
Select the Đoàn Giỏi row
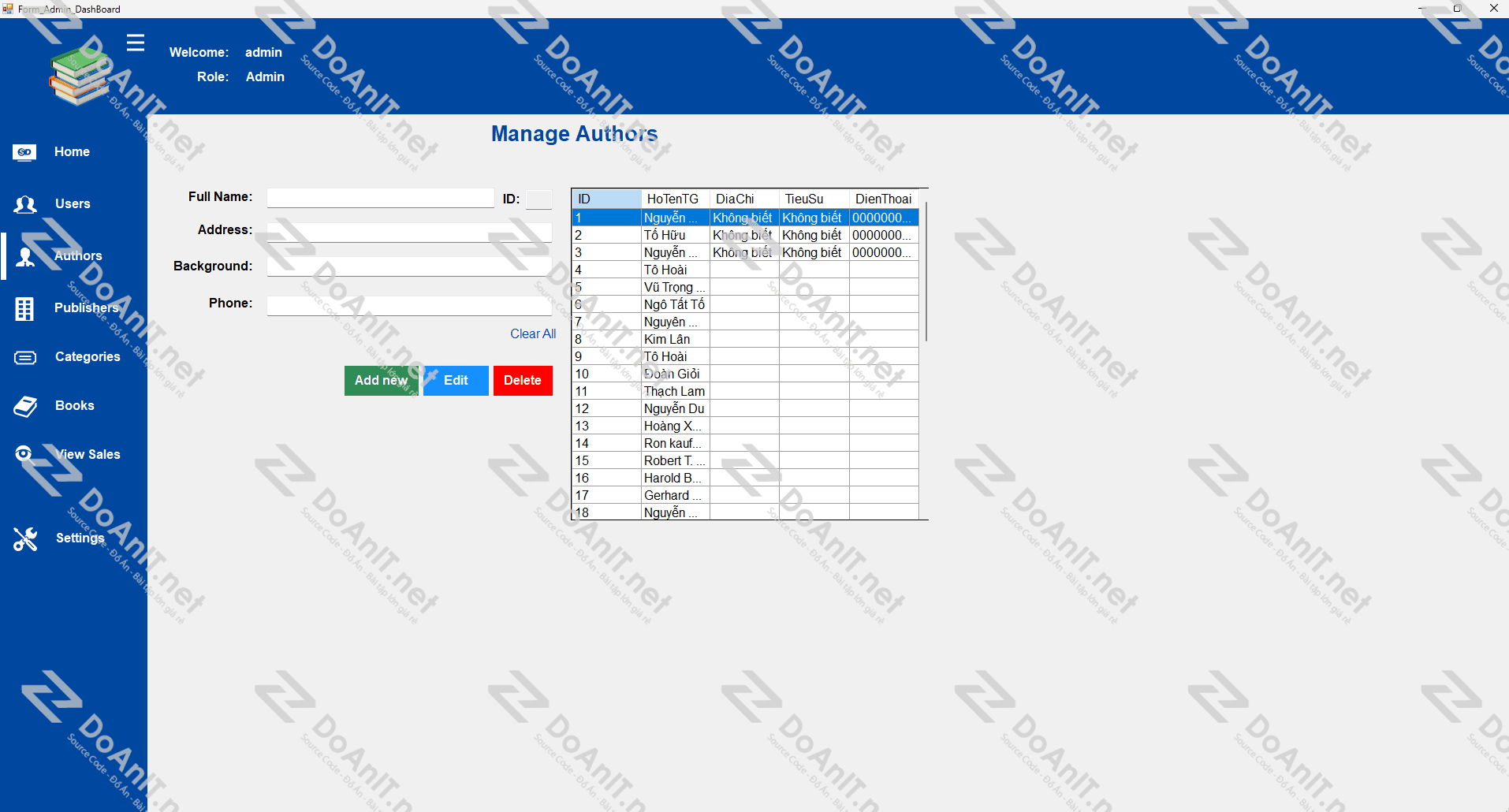pyautogui.click(x=745, y=374)
